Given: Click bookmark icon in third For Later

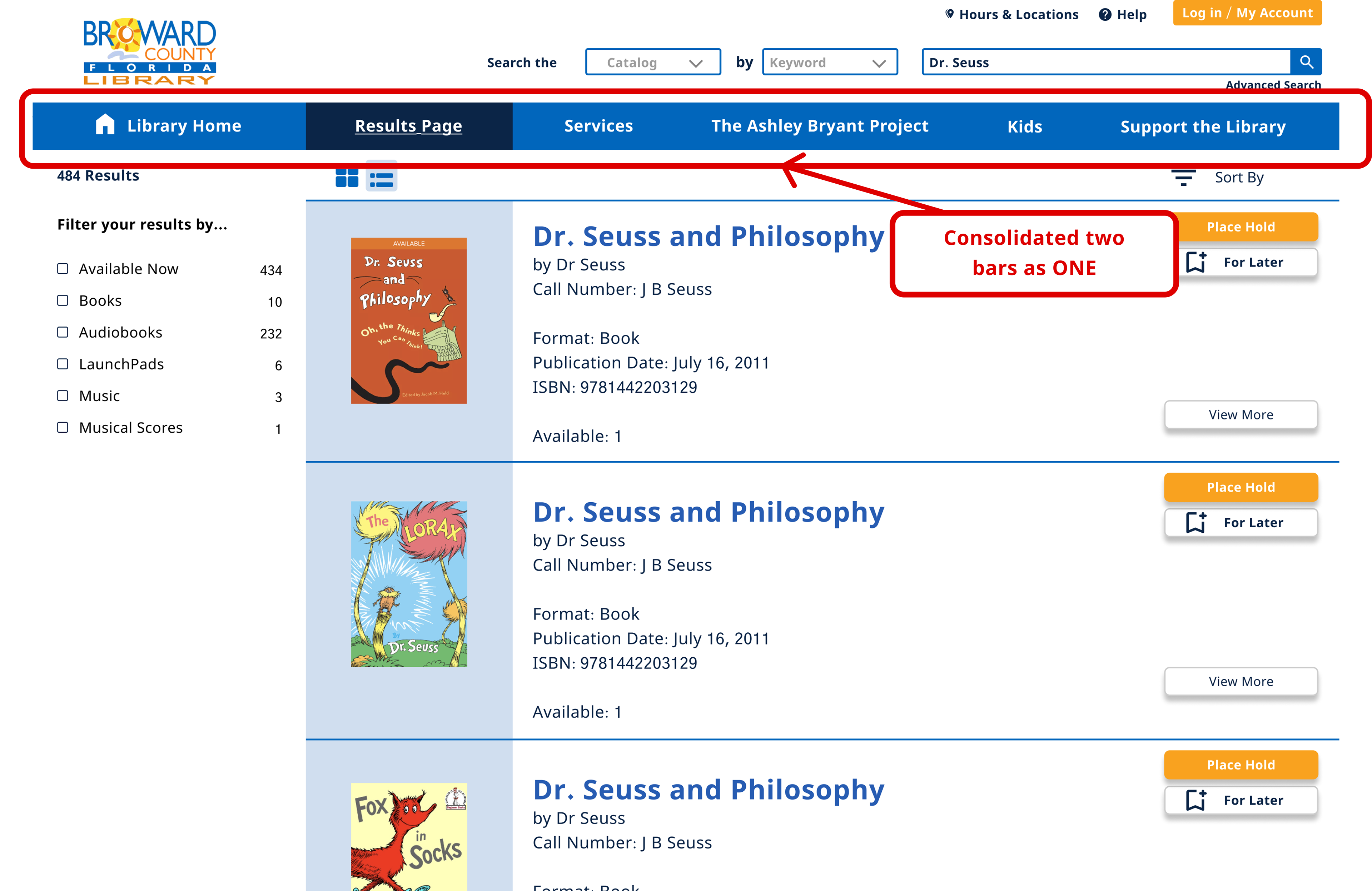Looking at the screenshot, I should (1197, 800).
